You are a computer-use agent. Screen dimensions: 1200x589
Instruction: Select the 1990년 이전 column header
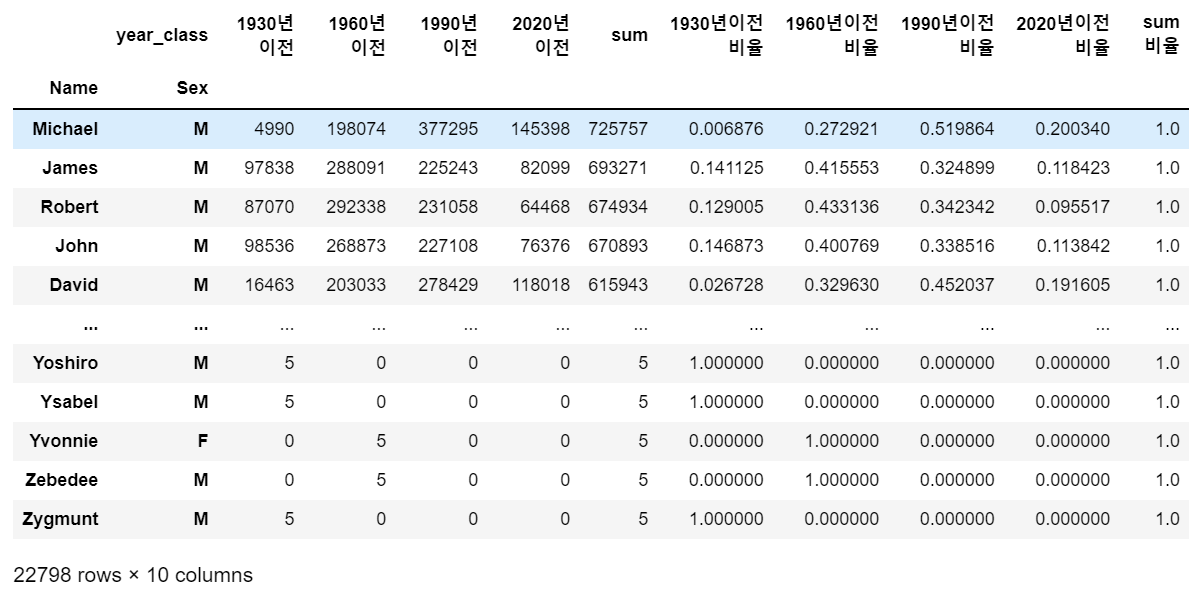point(449,35)
